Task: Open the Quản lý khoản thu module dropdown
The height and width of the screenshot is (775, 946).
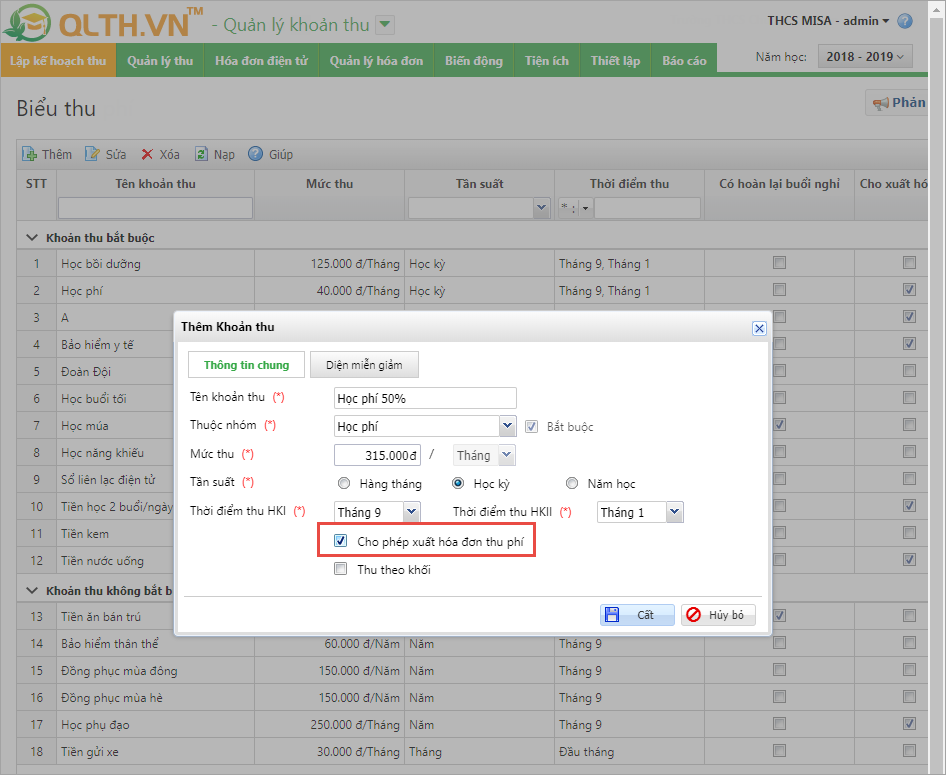Action: [385, 25]
